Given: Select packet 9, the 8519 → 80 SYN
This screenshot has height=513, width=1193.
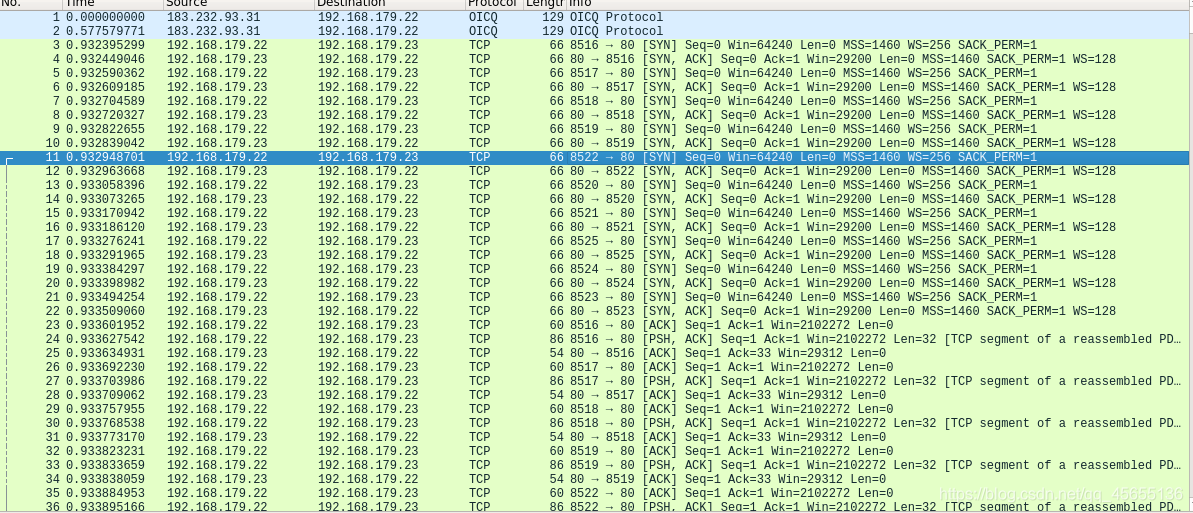Looking at the screenshot, I should [x=596, y=129].
